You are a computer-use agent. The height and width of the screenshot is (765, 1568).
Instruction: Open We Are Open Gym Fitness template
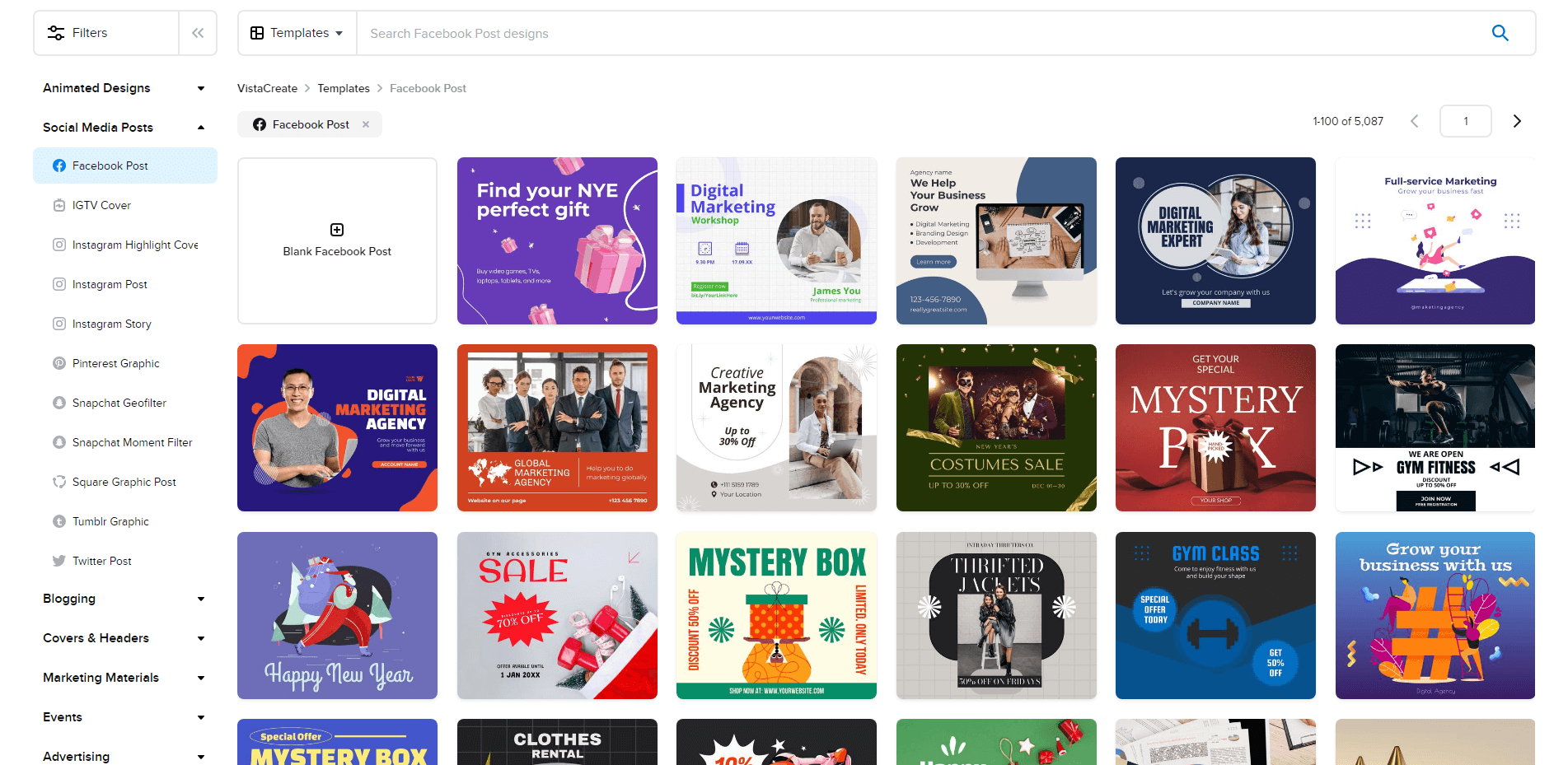pos(1435,427)
